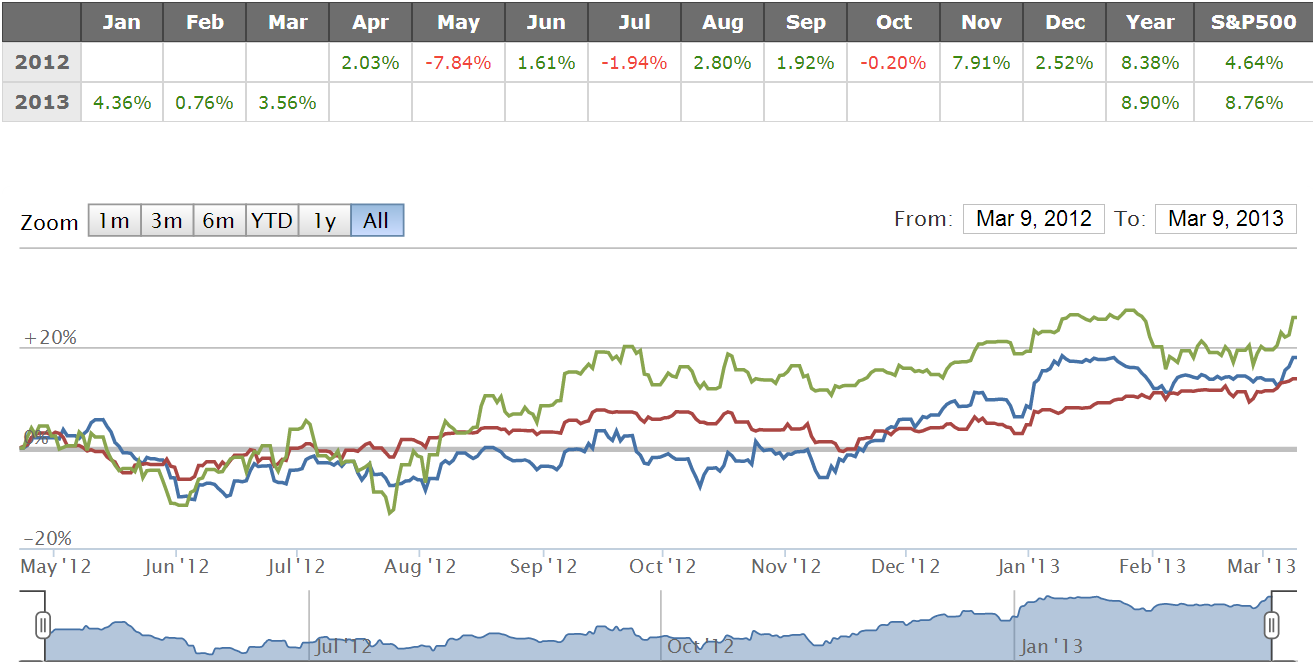The width and height of the screenshot is (1313, 662).
Task: Select the 2013 row header
Action: (41, 102)
